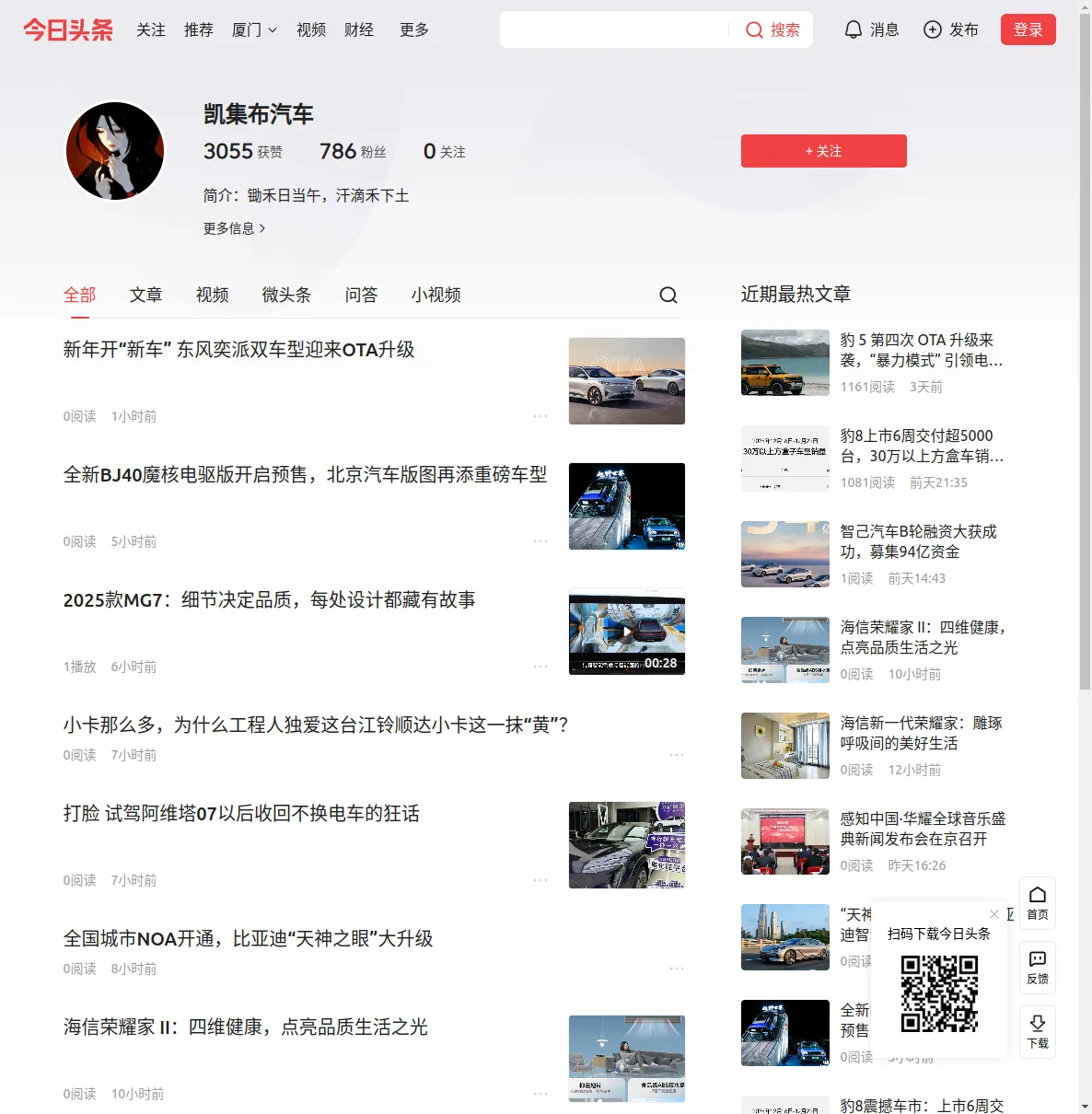Open hot article 海信新一代荣耀家：雕琢呼吸间的美好生活
This screenshot has height=1114, width=1092.
tap(922, 733)
